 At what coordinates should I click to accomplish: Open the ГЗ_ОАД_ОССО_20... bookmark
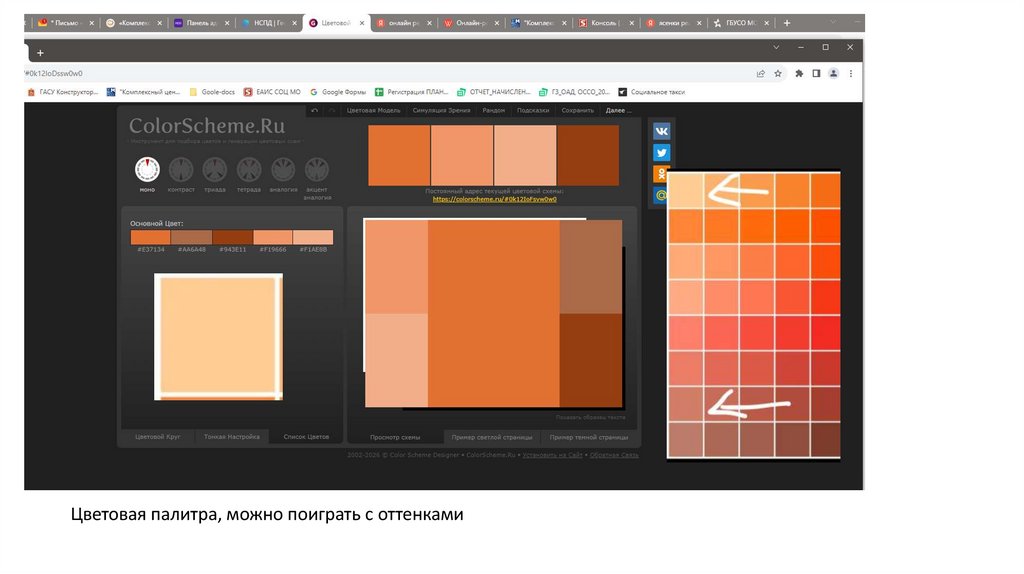(574, 92)
